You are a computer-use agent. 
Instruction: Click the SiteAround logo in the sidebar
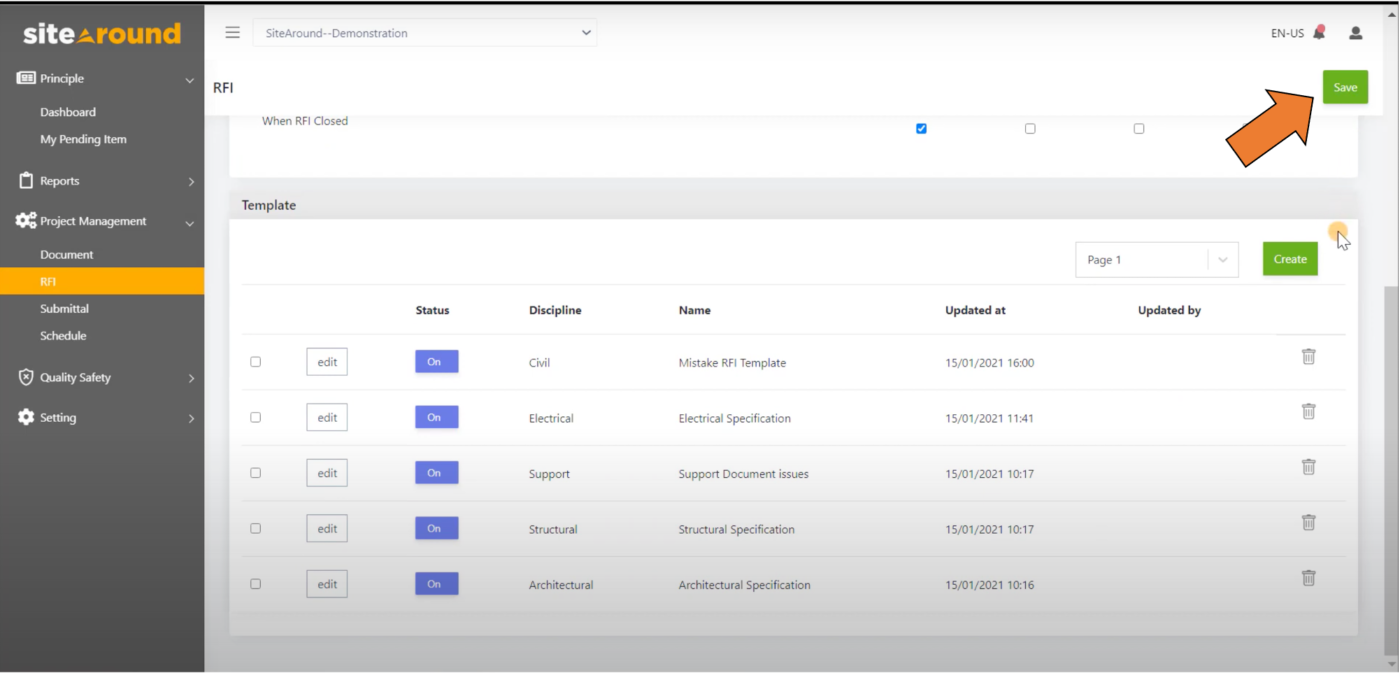click(x=100, y=32)
